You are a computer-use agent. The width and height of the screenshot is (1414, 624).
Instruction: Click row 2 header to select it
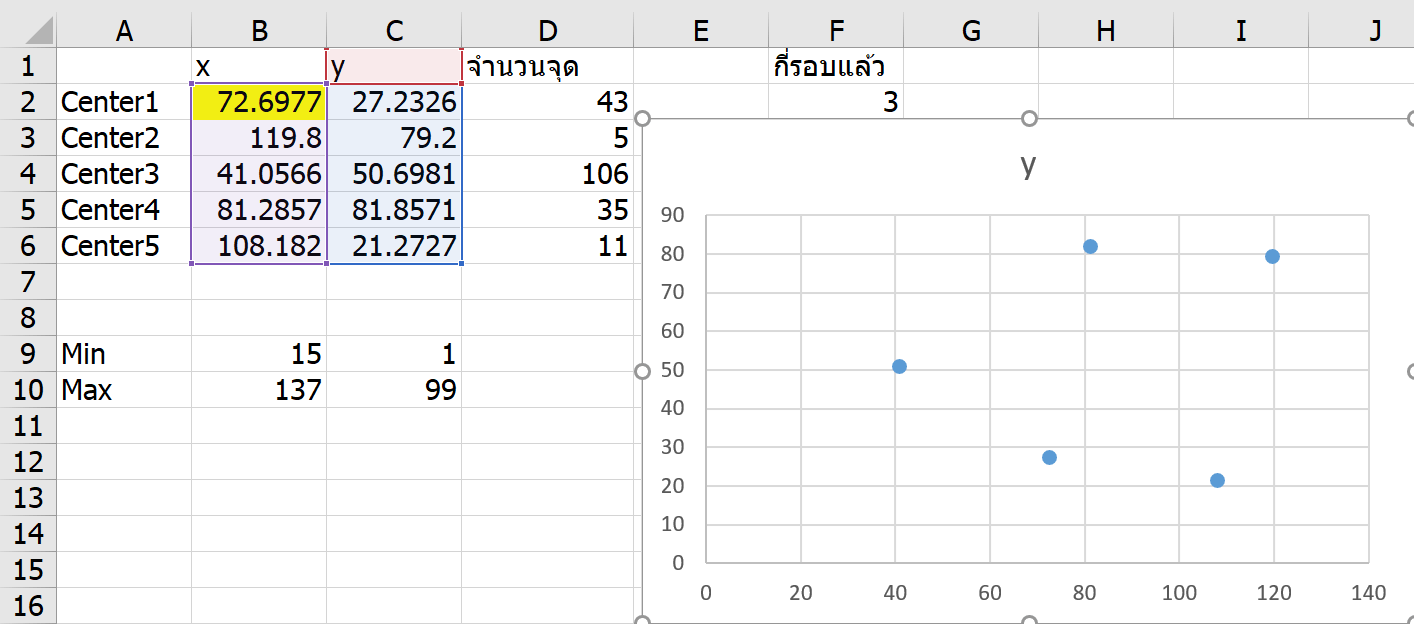(x=27, y=102)
